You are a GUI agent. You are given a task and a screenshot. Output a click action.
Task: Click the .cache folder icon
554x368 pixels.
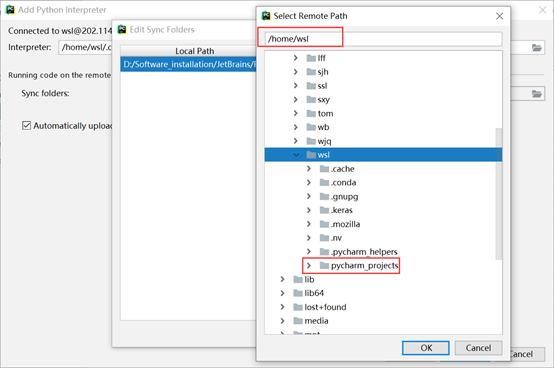click(x=324, y=169)
